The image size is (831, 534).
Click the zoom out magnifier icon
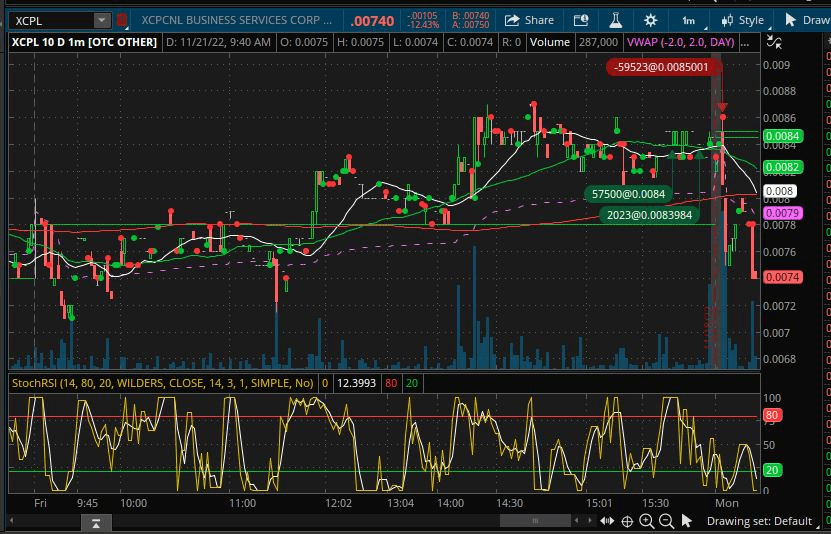(666, 520)
